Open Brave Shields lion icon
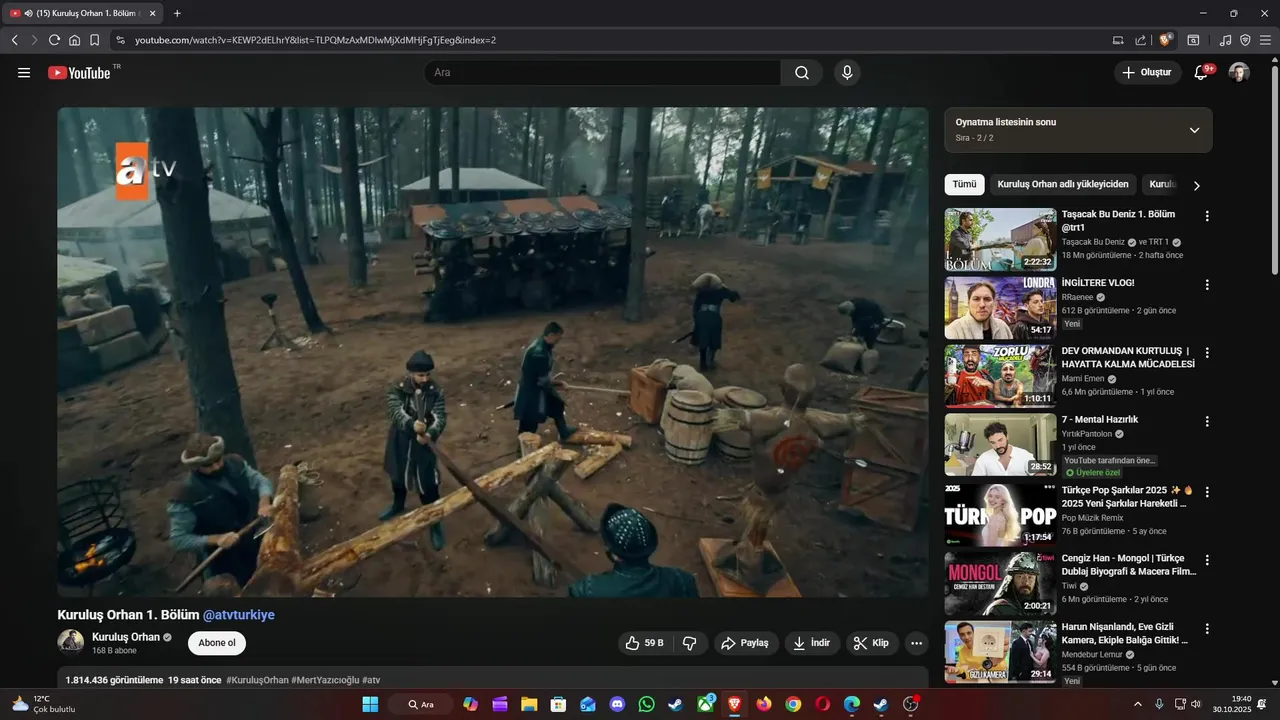Viewport: 1280px width, 720px height. pyautogui.click(x=1165, y=40)
